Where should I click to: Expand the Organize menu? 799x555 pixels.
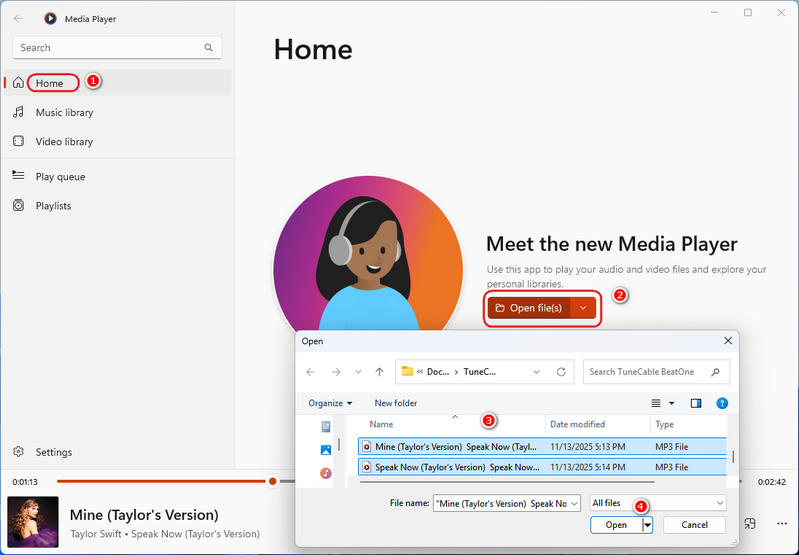click(330, 403)
